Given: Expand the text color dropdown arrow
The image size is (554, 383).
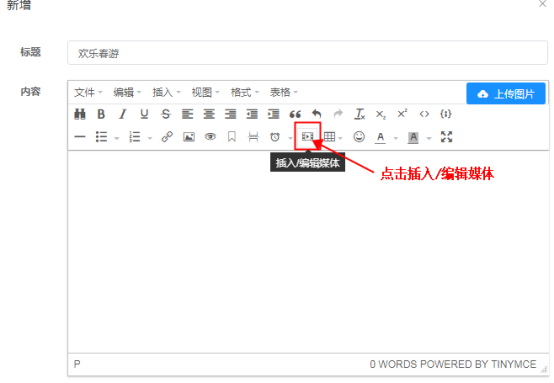Looking at the screenshot, I should tap(396, 139).
